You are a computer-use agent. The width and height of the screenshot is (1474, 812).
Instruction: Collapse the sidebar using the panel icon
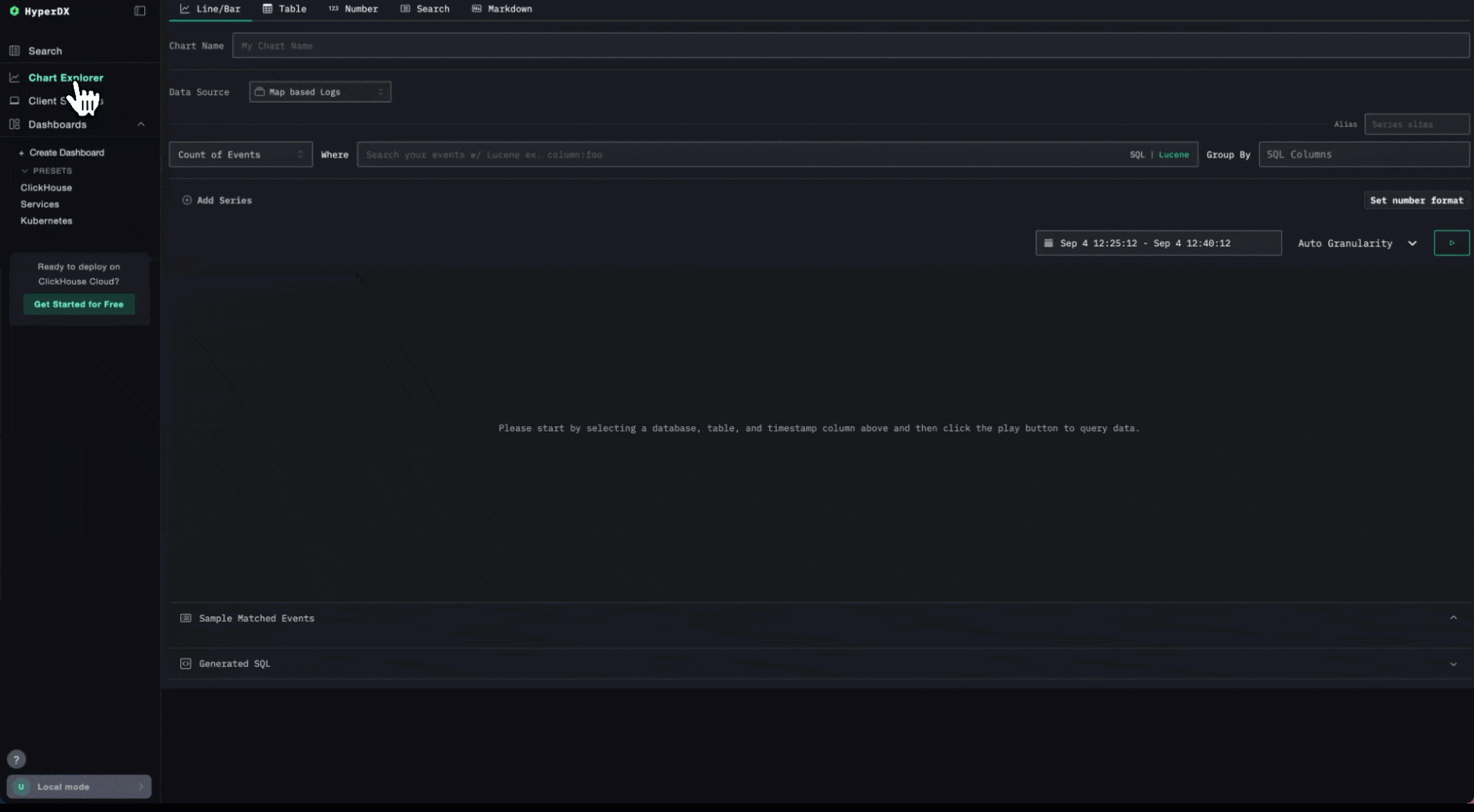click(x=140, y=11)
